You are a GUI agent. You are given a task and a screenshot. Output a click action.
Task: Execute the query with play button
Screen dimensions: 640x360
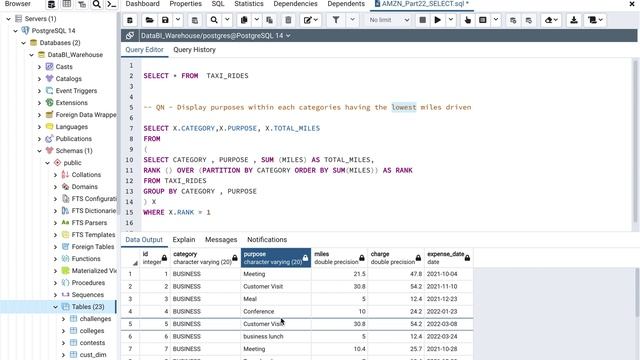pos(438,20)
